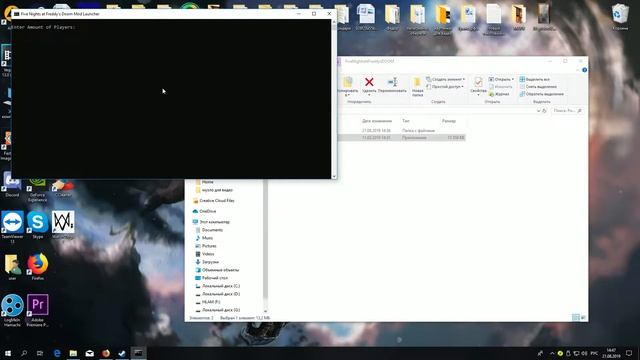Image resolution: width=640 pixels, height=360 pixels.
Task: Open Steam from the taskbar
Action: click(122, 353)
